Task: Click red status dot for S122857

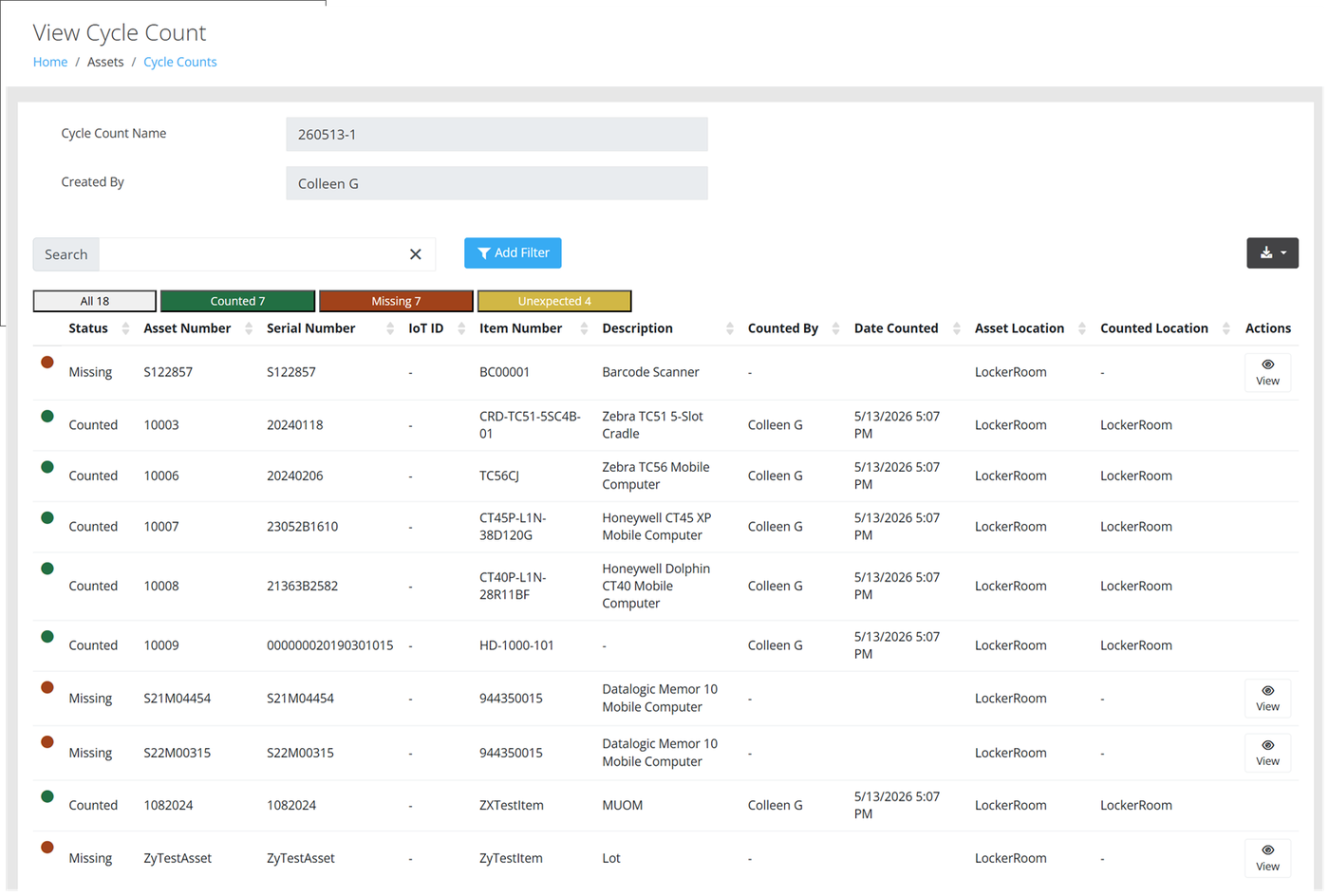Action: coord(47,363)
